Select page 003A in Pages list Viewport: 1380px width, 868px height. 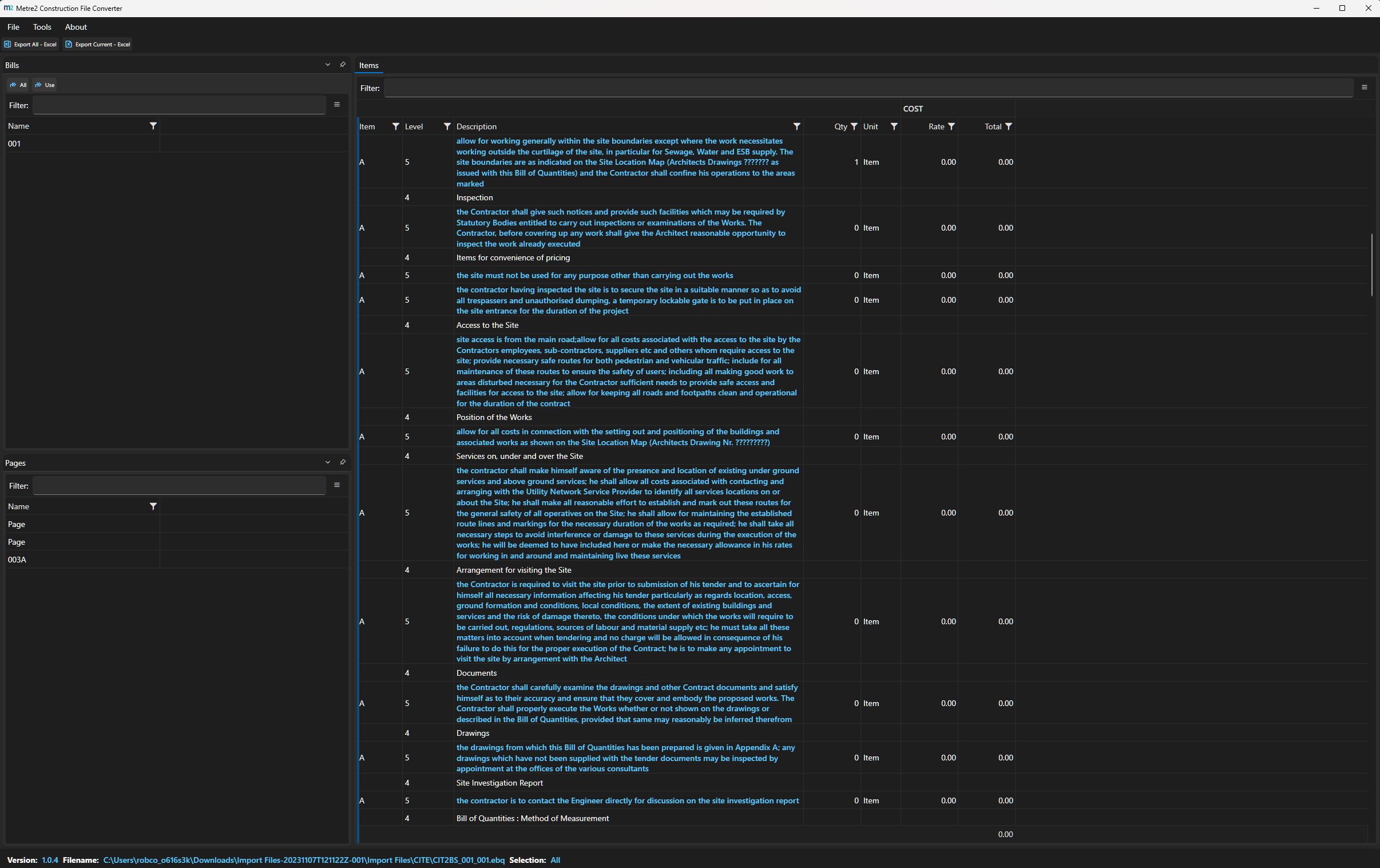coord(17,560)
